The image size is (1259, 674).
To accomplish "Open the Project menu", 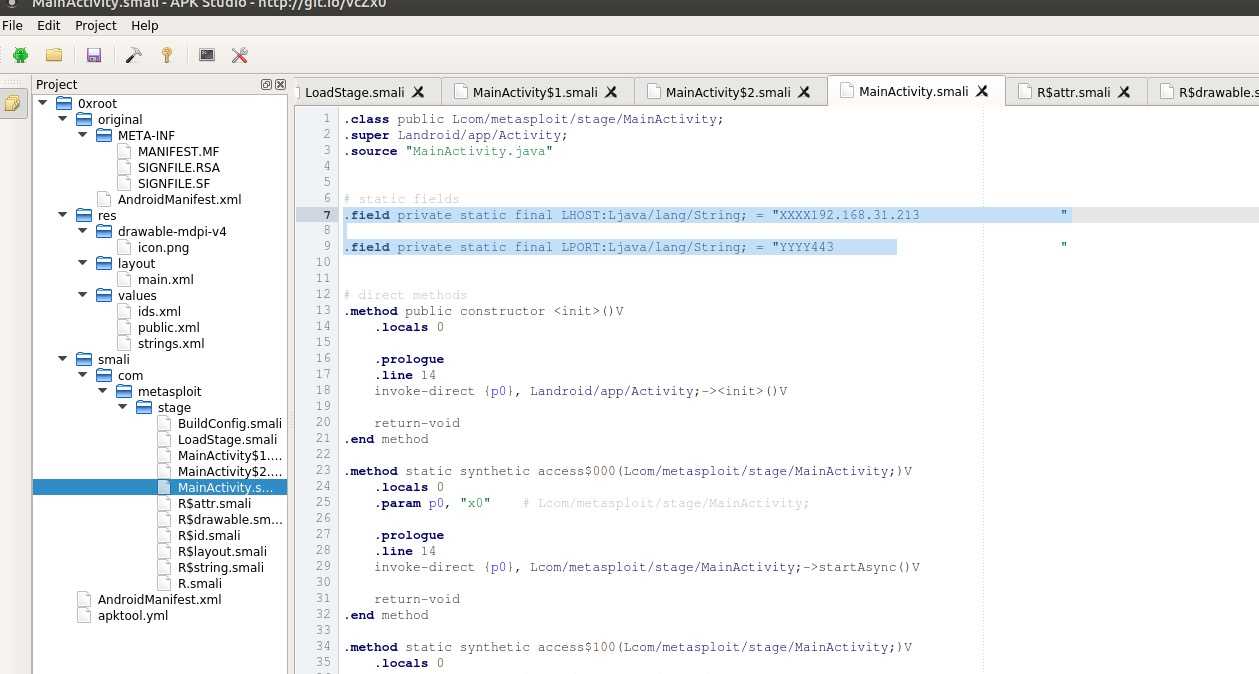I will point(95,25).
